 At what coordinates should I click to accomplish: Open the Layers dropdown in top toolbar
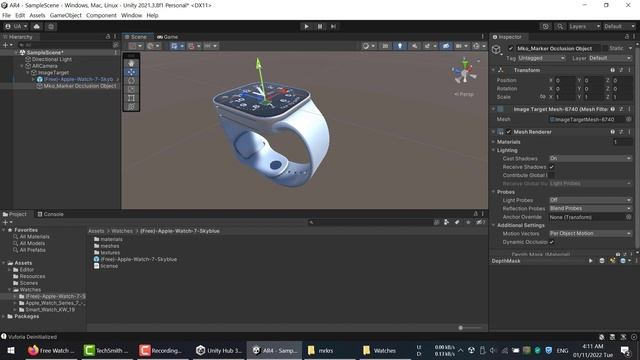pos(584,27)
